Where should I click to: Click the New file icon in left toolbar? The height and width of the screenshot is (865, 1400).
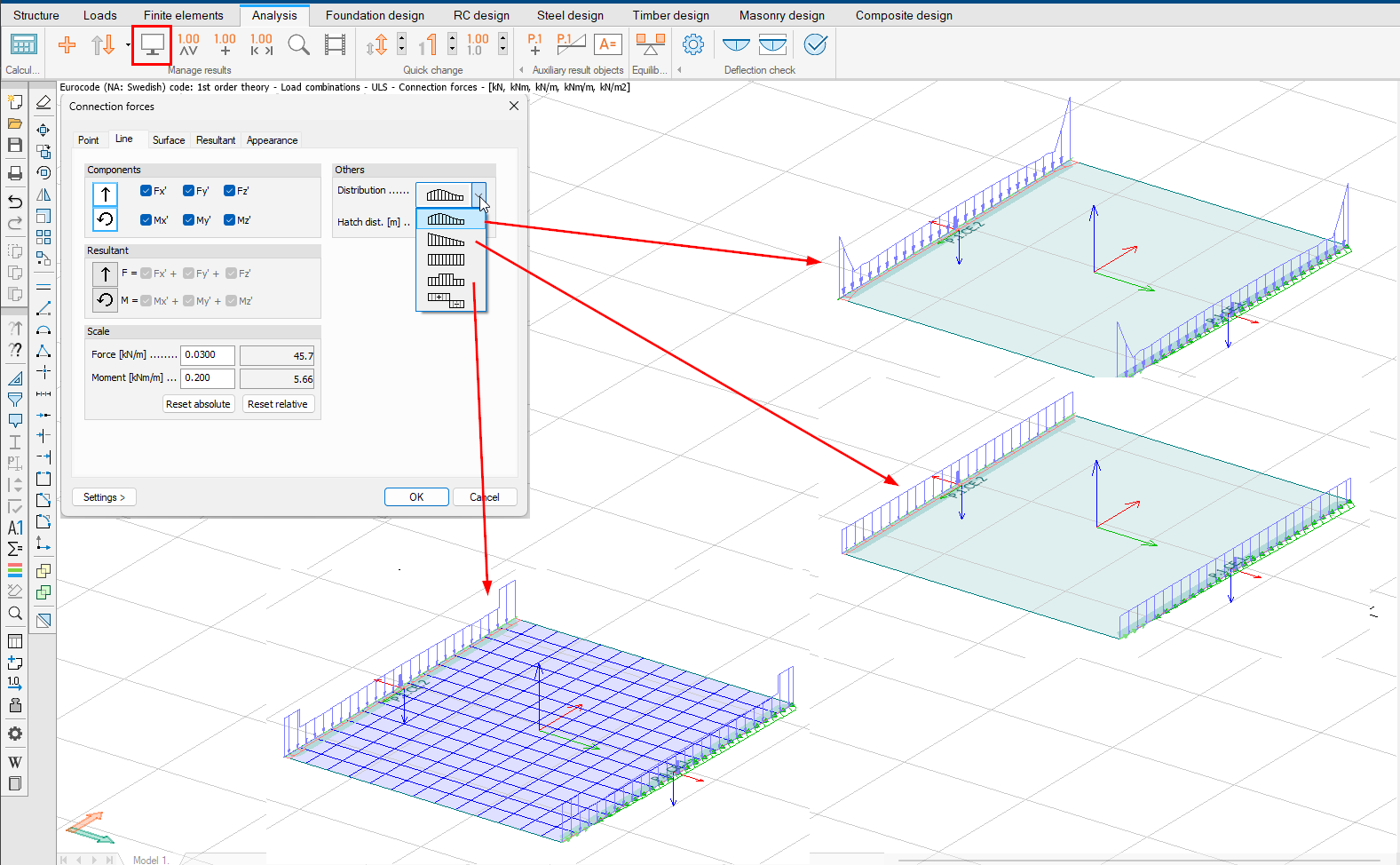click(x=15, y=102)
